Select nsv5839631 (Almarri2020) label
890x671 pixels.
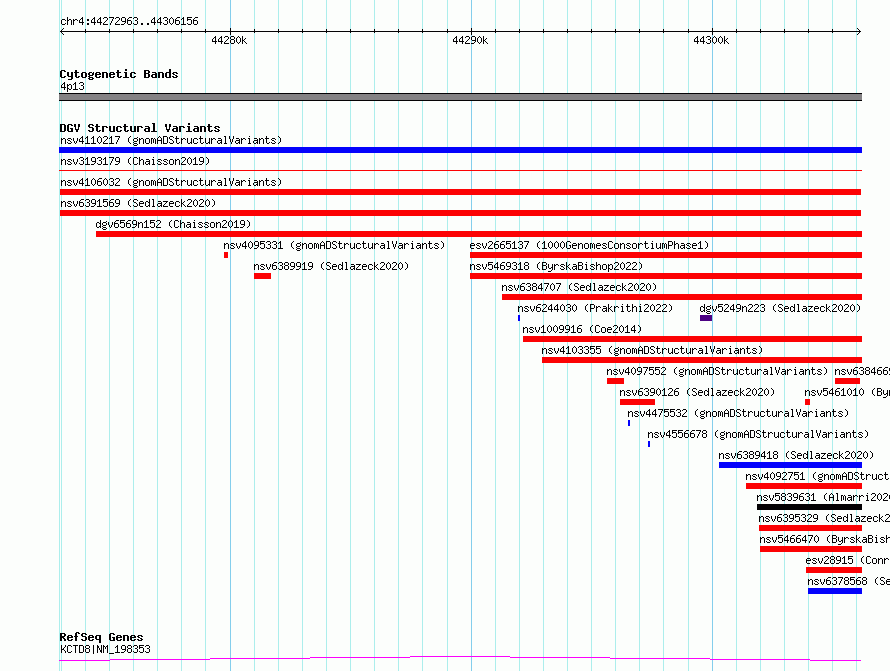823,497
